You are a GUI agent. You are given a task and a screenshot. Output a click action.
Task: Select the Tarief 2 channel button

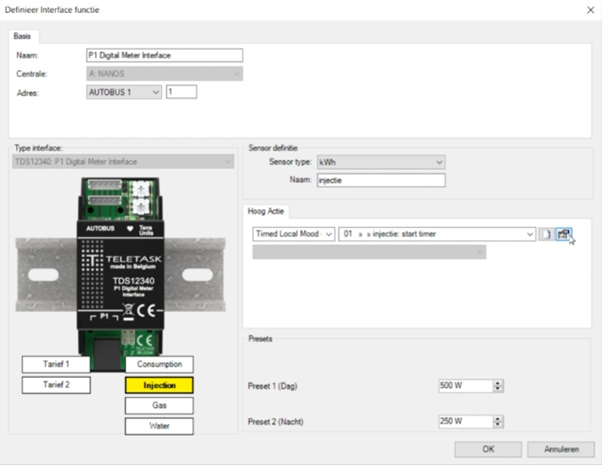pos(56,385)
